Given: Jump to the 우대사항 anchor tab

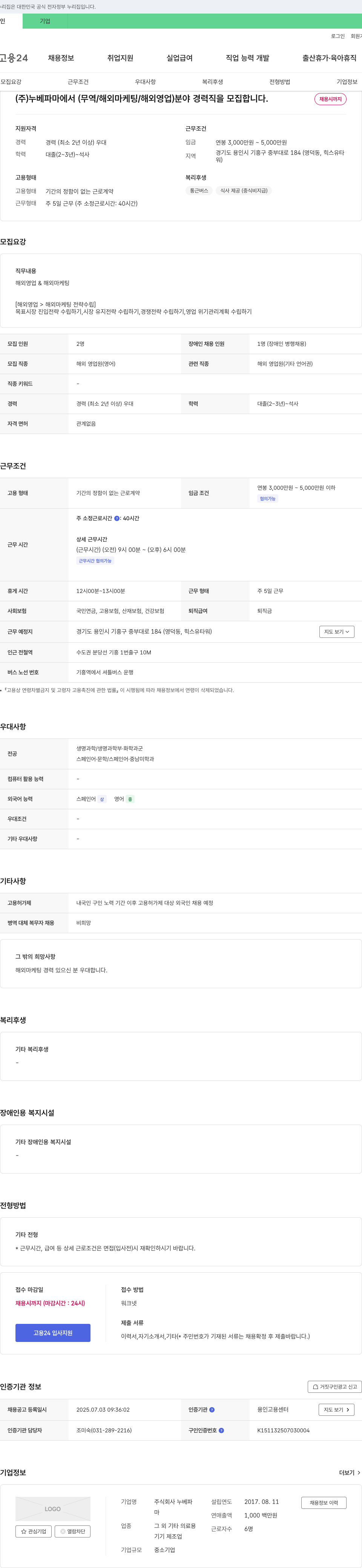Looking at the screenshot, I should tap(145, 82).
